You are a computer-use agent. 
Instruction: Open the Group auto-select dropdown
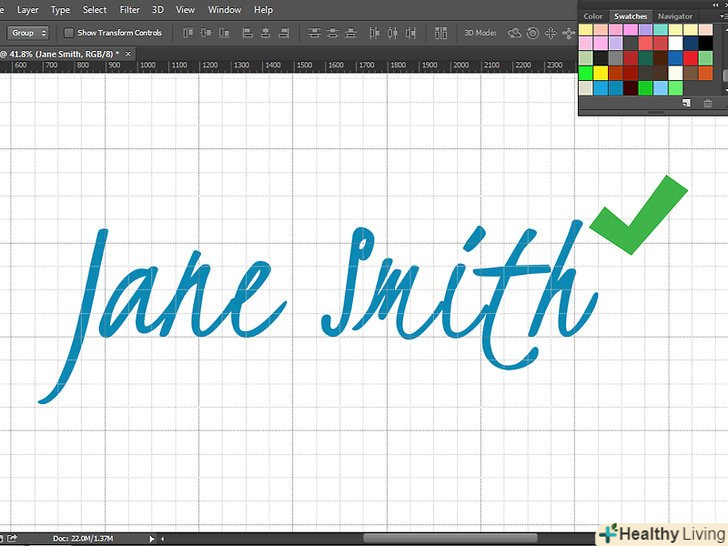(x=28, y=33)
